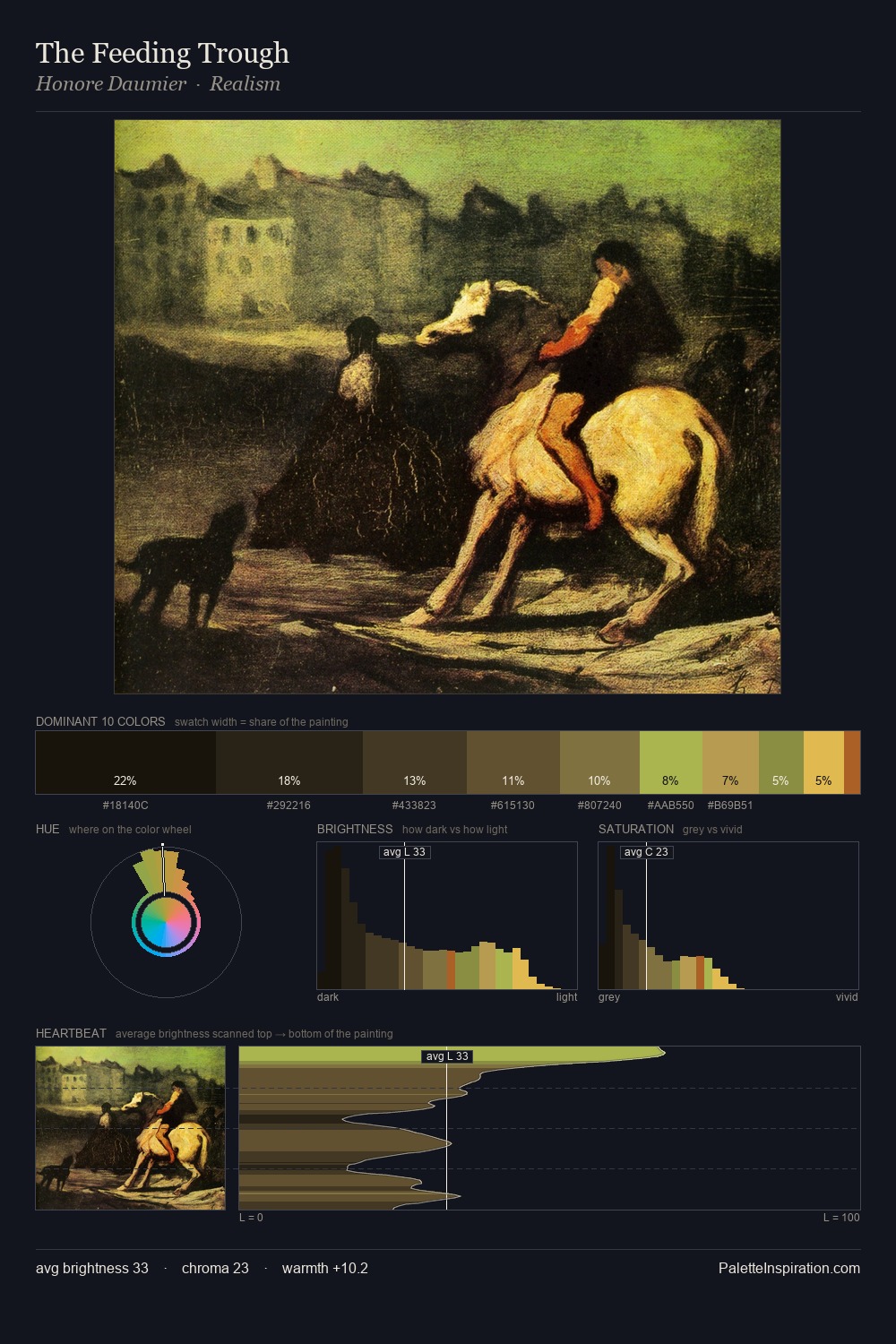Click the title The Feeding Trough
896x1344 pixels.
(162, 53)
